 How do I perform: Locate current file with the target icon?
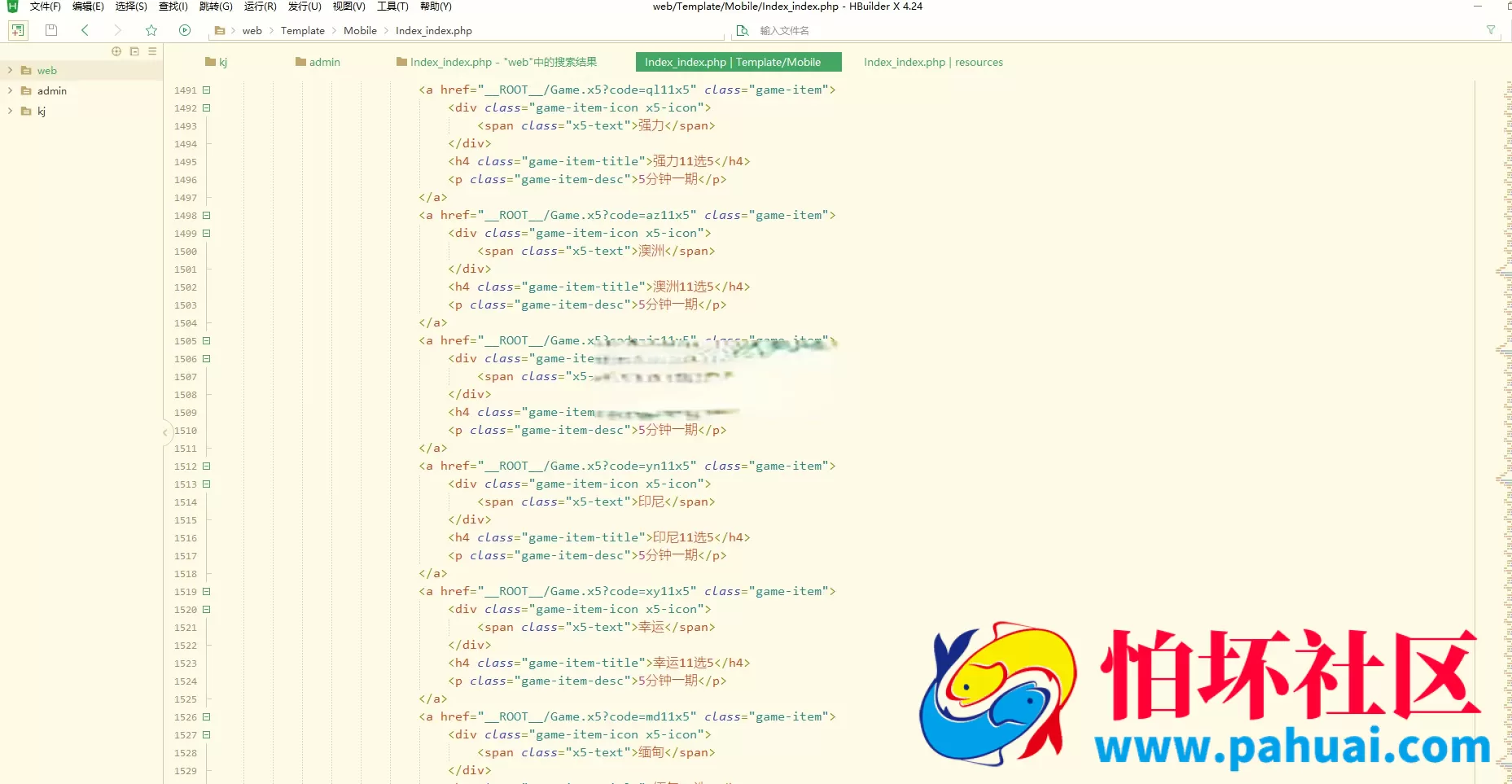pos(116,51)
